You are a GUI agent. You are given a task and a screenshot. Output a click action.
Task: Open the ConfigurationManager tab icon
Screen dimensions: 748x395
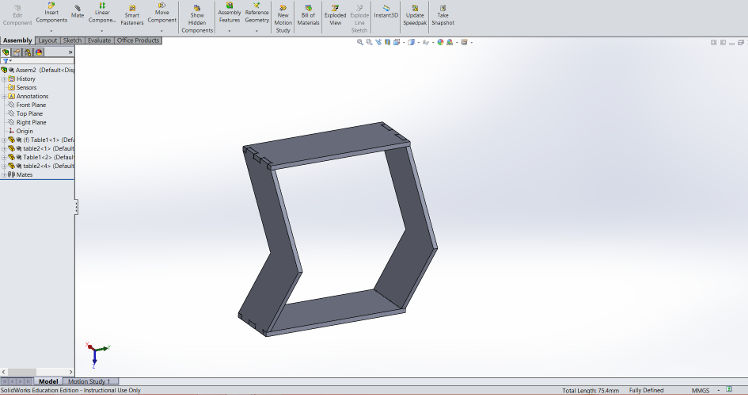[28, 52]
